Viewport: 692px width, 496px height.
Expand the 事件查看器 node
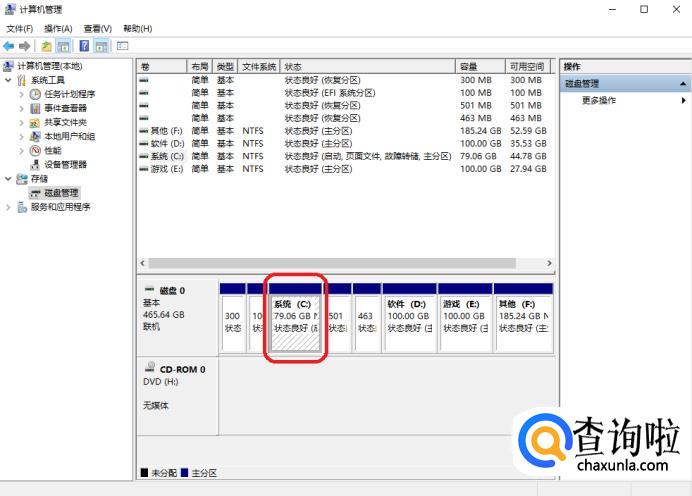pyautogui.click(x=21, y=108)
